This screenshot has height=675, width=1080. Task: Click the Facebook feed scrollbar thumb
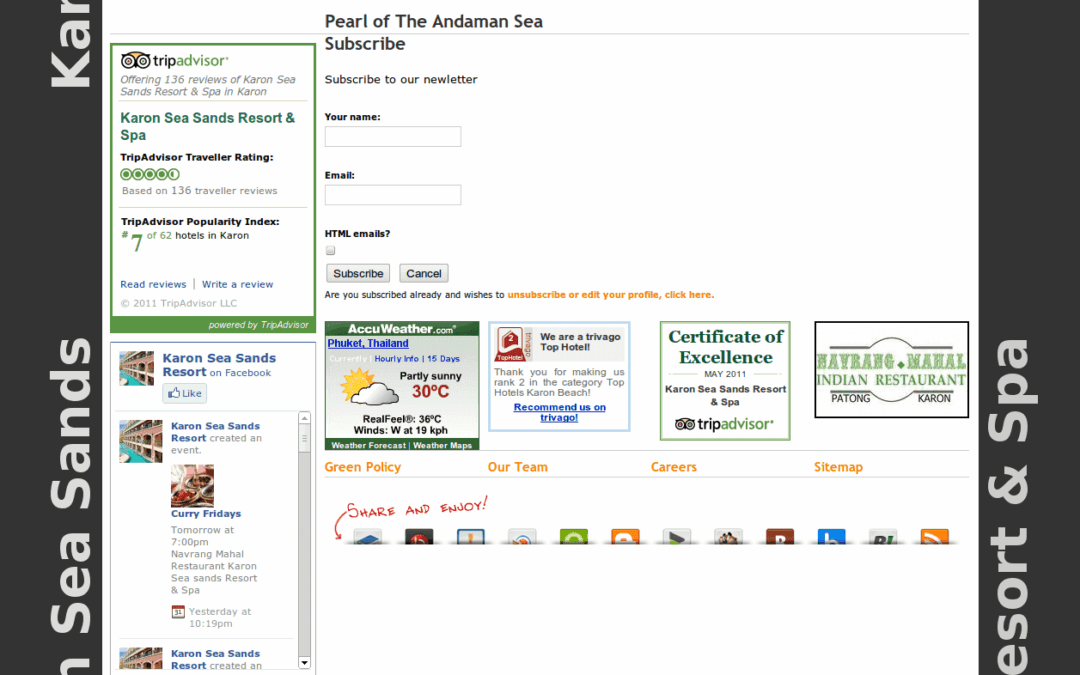pyautogui.click(x=304, y=439)
